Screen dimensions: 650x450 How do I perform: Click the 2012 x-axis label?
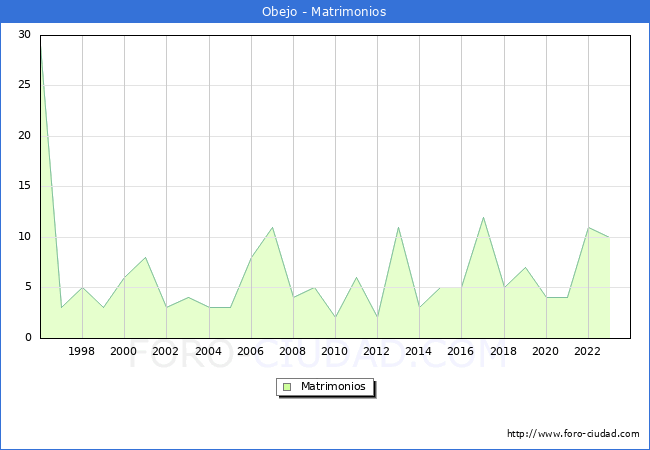click(377, 352)
